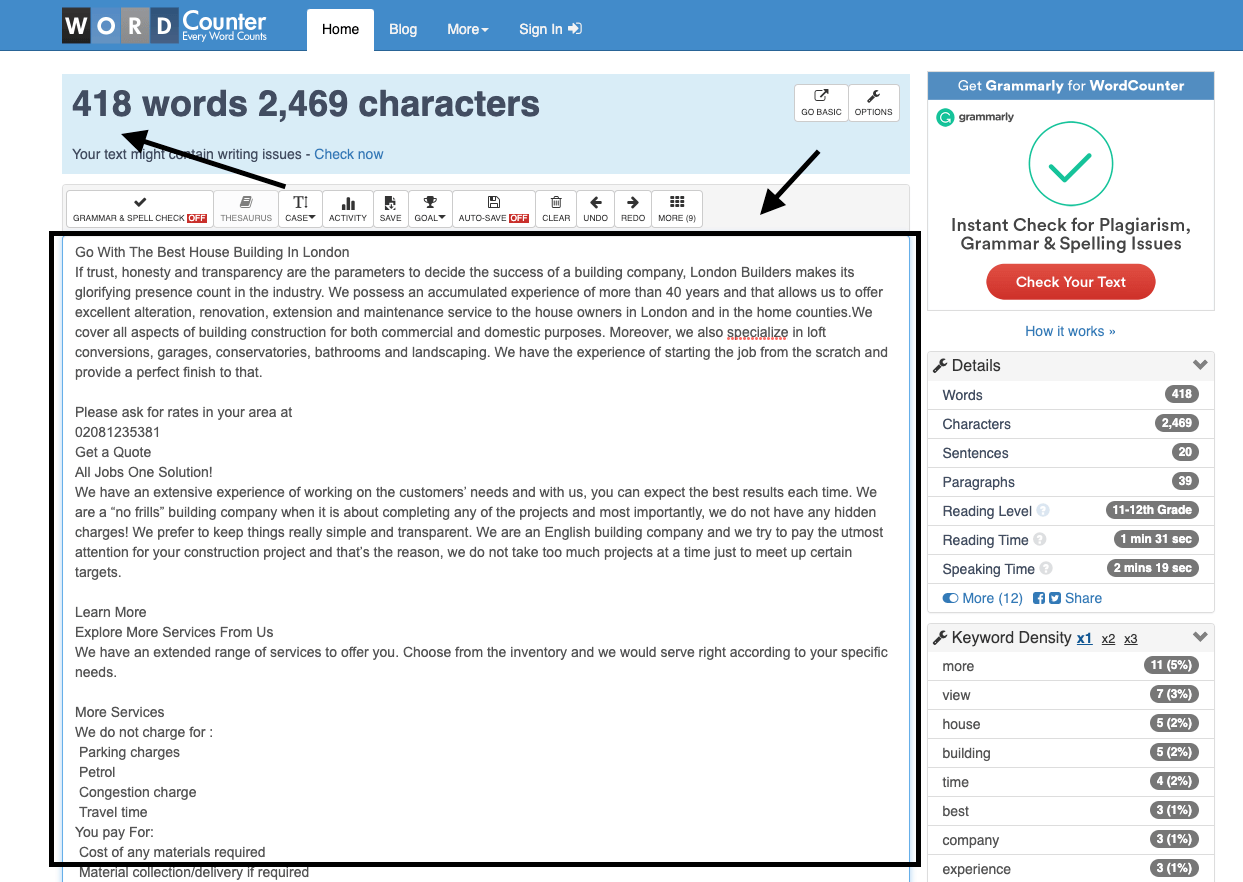Collapse the Keyword Density panel
This screenshot has height=882, width=1243.
point(1200,637)
